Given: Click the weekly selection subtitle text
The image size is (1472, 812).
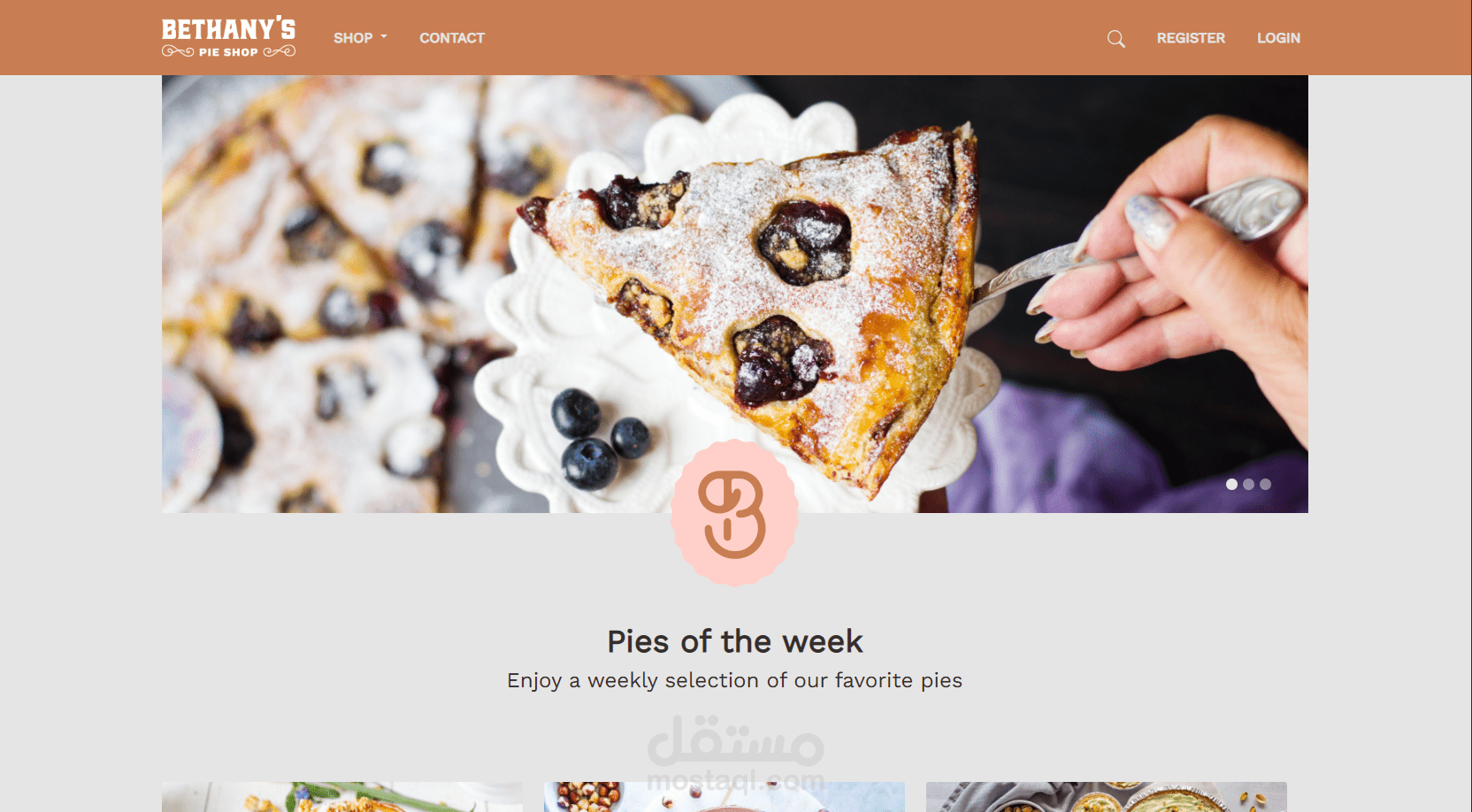Looking at the screenshot, I should point(734,680).
